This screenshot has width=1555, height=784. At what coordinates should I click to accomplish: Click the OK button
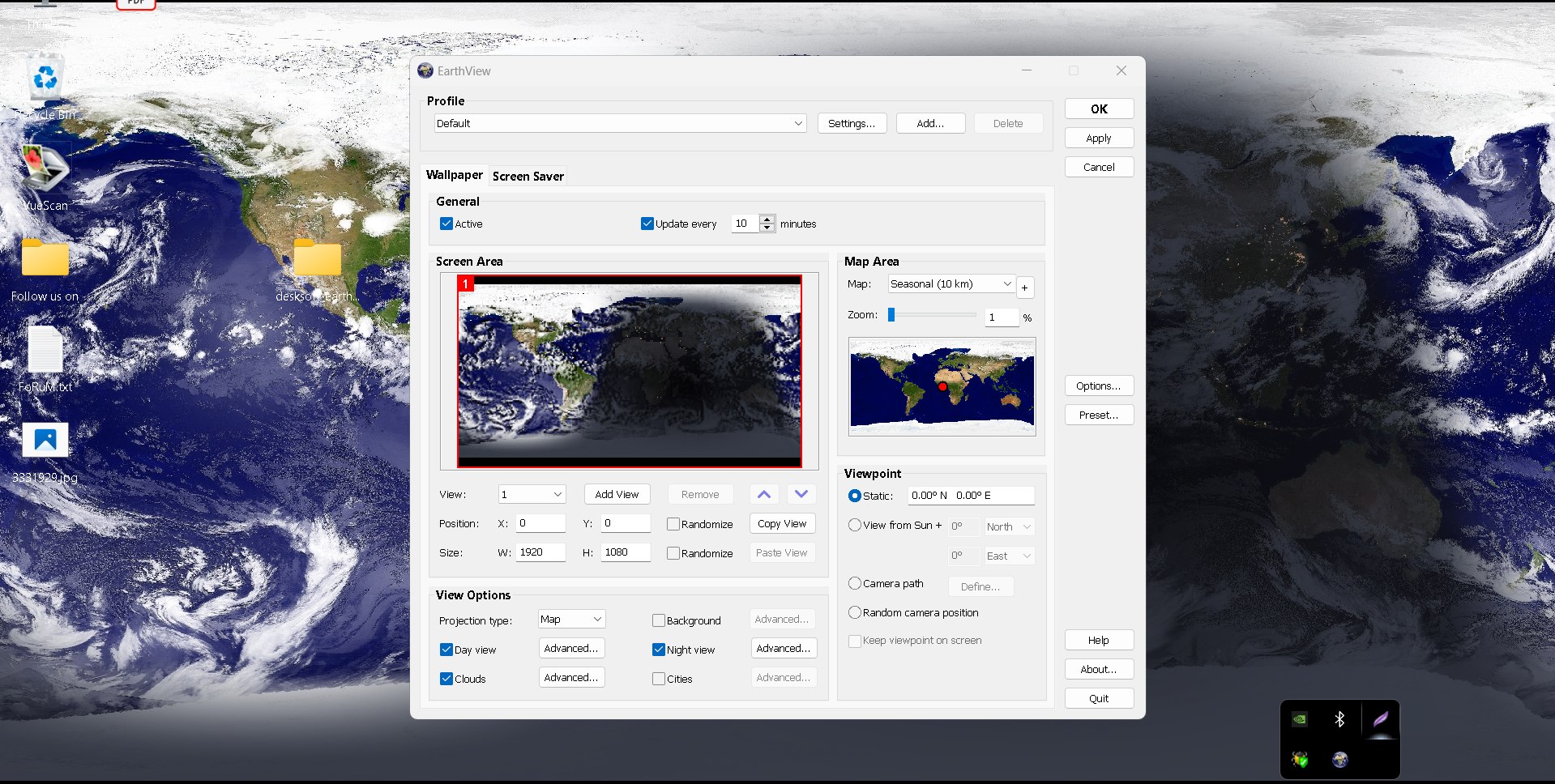1099,109
